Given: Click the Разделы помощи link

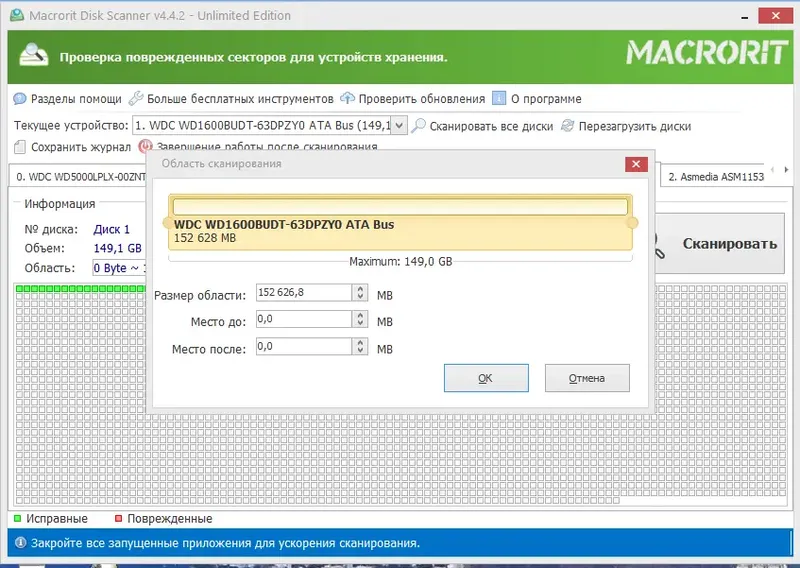Looking at the screenshot, I should pyautogui.click(x=76, y=98).
